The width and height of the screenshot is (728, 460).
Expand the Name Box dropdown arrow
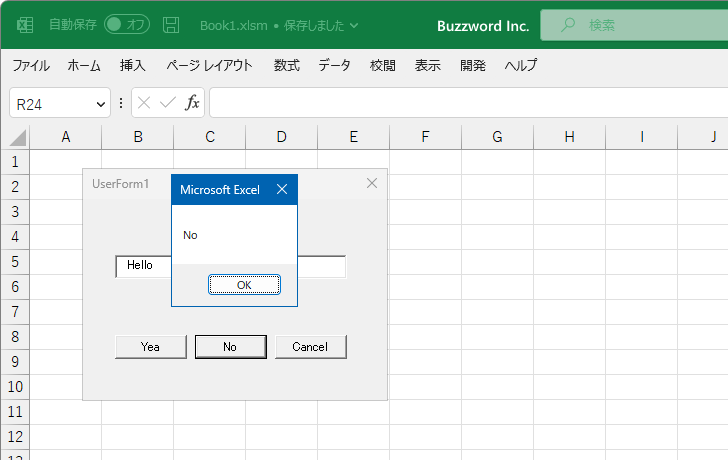pos(100,104)
